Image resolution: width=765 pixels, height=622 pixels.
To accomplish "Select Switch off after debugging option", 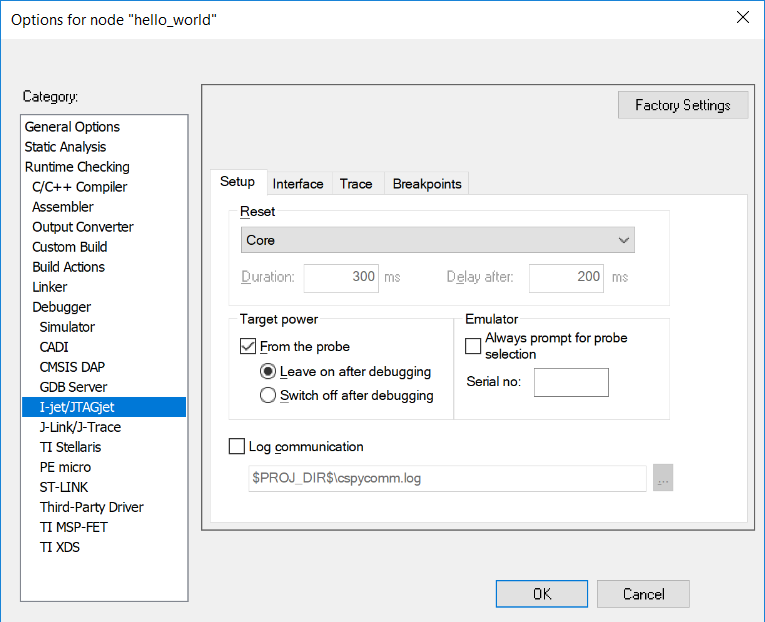I will [267, 395].
